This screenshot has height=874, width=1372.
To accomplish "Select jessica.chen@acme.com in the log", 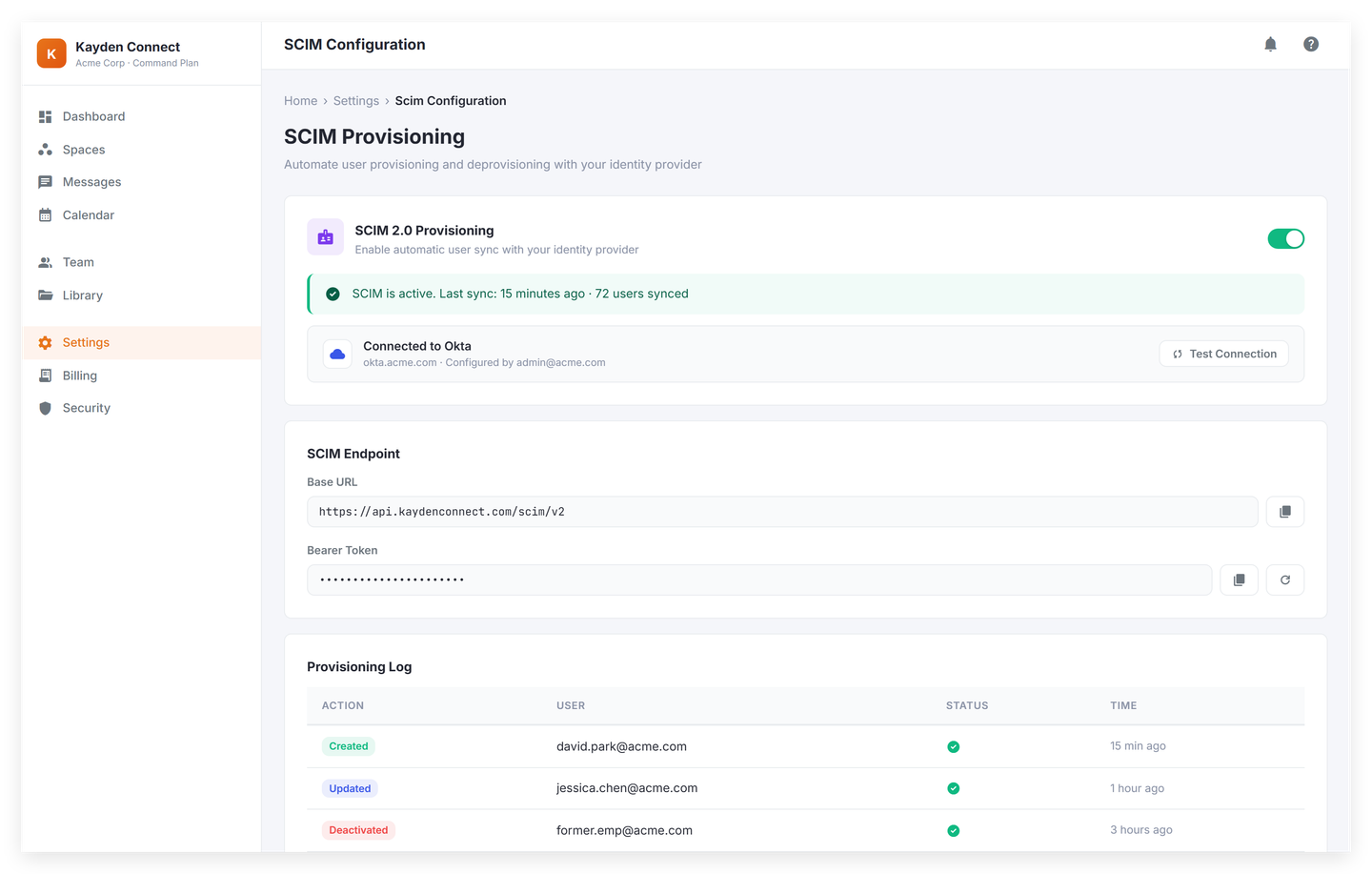I will click(x=627, y=788).
